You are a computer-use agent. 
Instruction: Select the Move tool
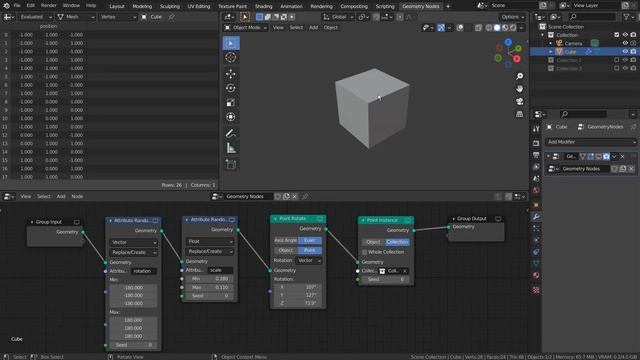click(x=231, y=74)
